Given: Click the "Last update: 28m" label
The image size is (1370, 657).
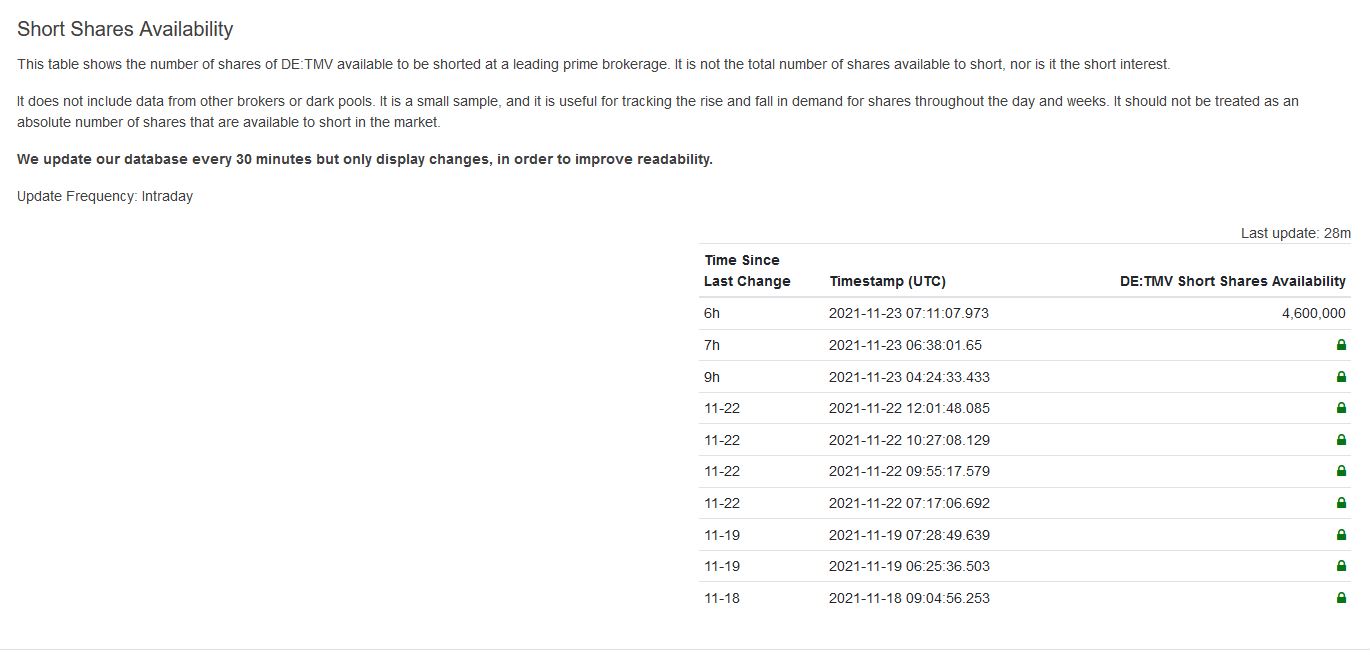Looking at the screenshot, I should click(x=1295, y=233).
